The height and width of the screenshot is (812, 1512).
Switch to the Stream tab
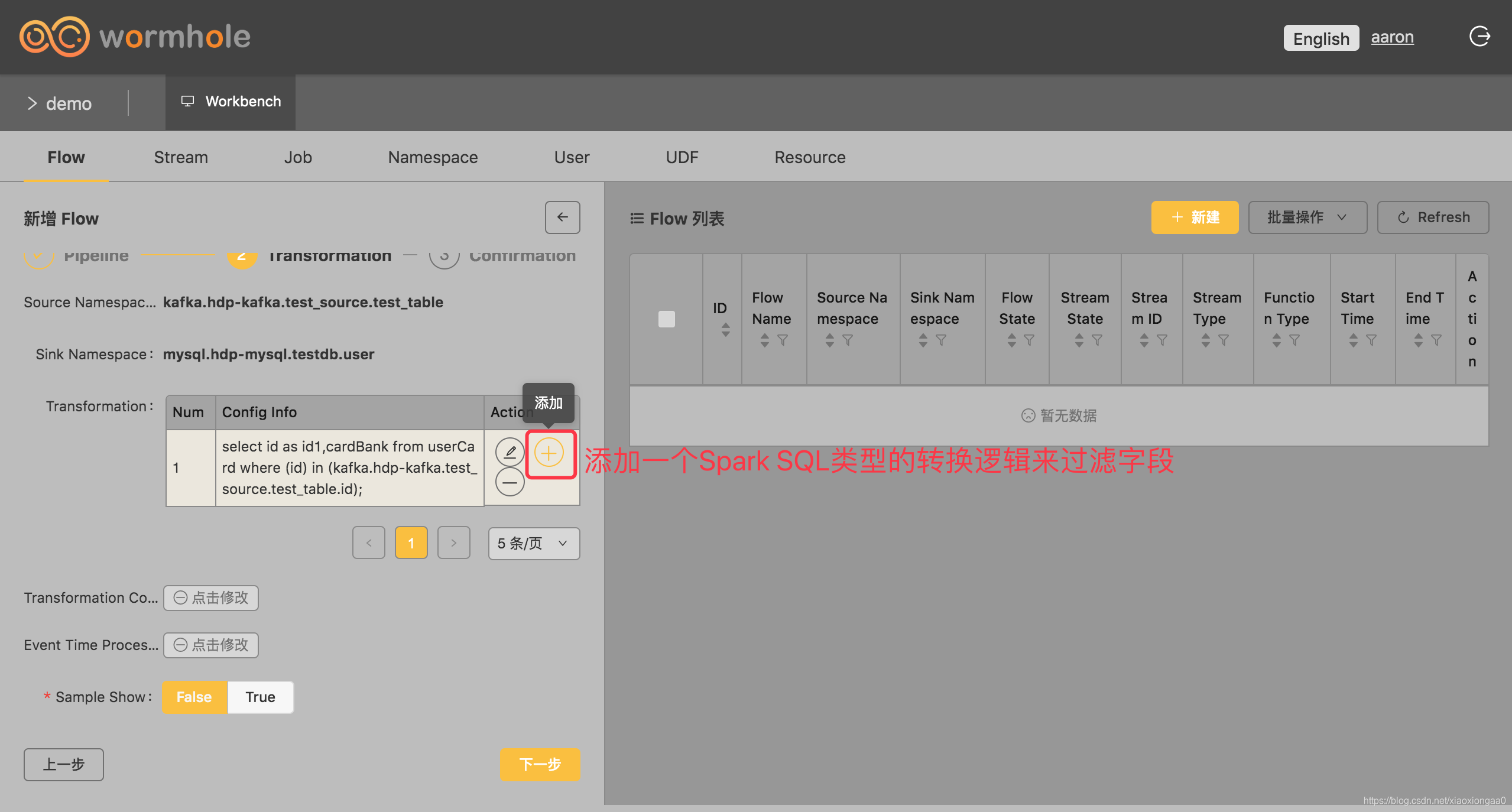[180, 157]
